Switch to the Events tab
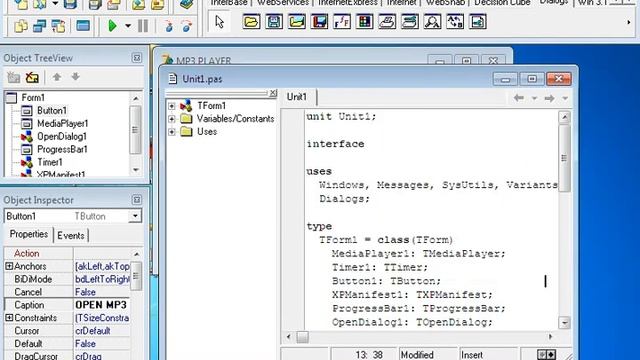This screenshot has height=360, width=640. 71,236
